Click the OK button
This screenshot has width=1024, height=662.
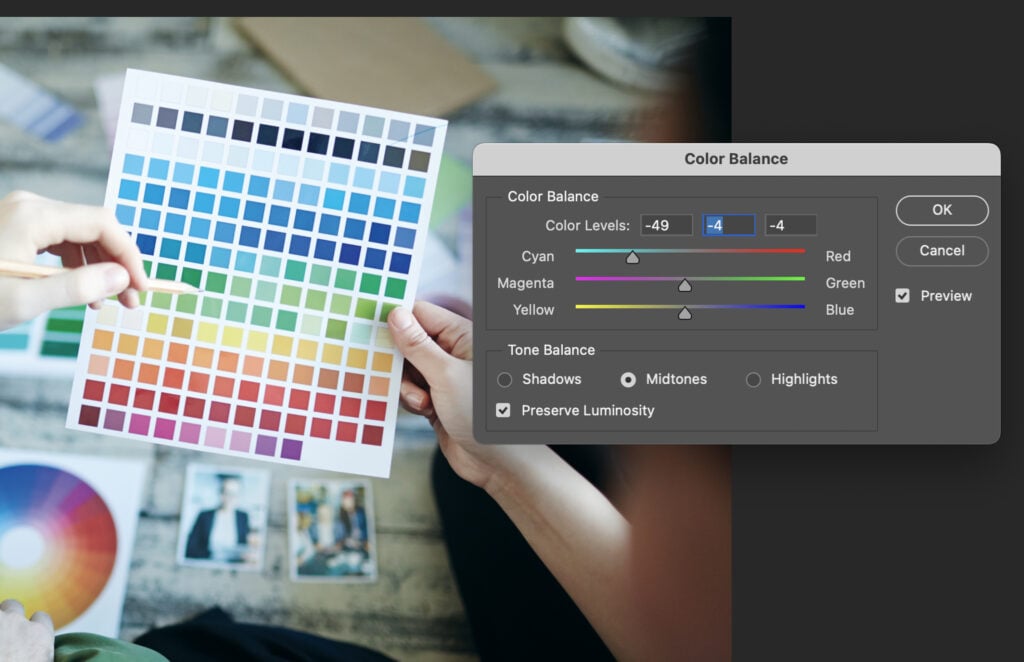[x=940, y=210]
